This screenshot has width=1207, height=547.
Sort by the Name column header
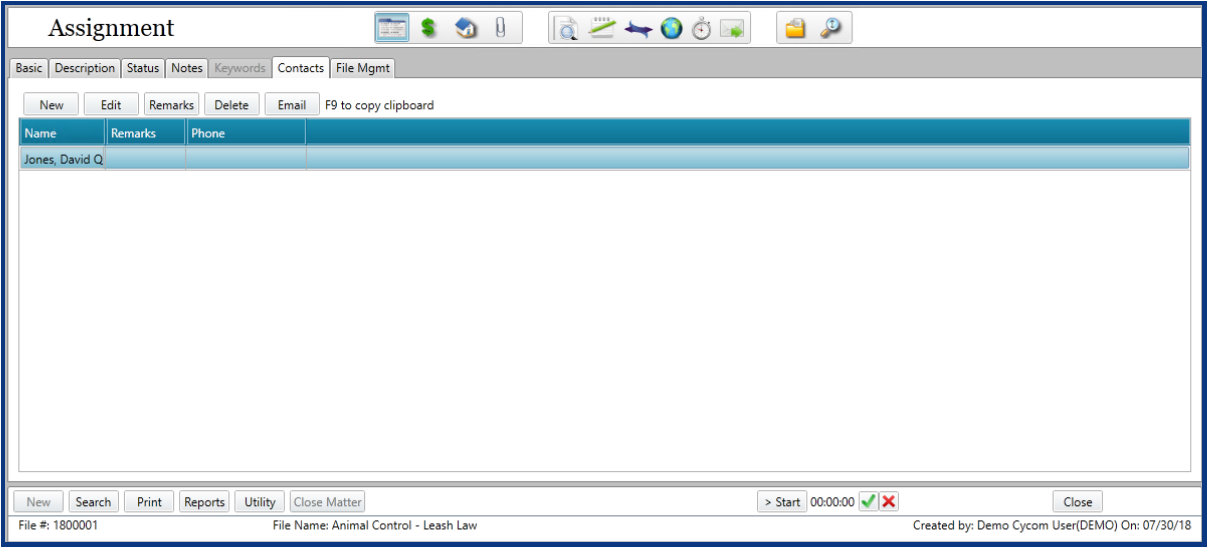[62, 133]
